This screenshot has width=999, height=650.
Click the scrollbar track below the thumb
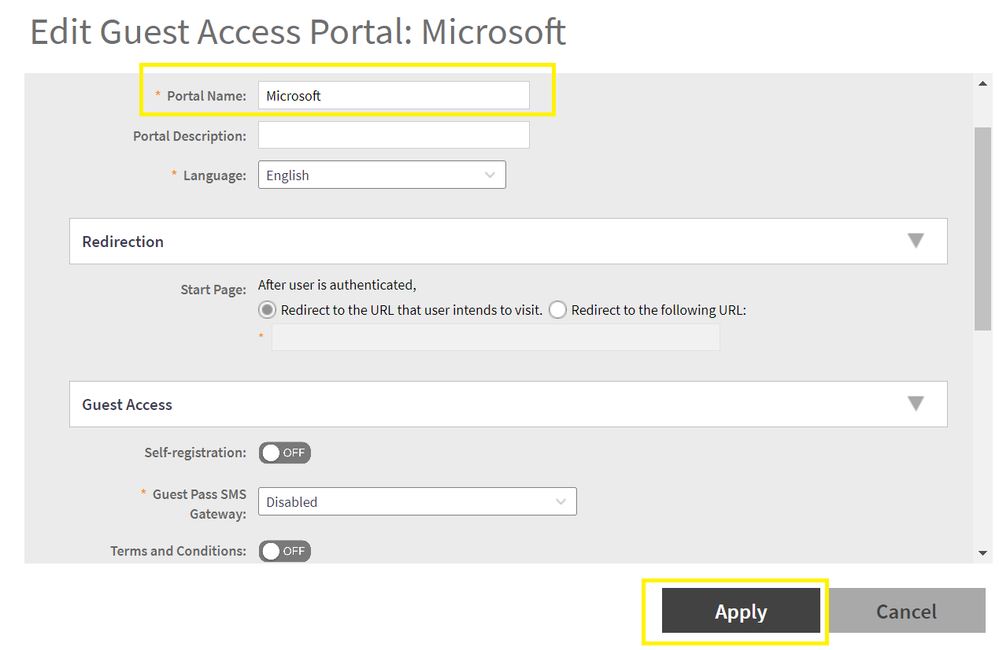pos(983,440)
